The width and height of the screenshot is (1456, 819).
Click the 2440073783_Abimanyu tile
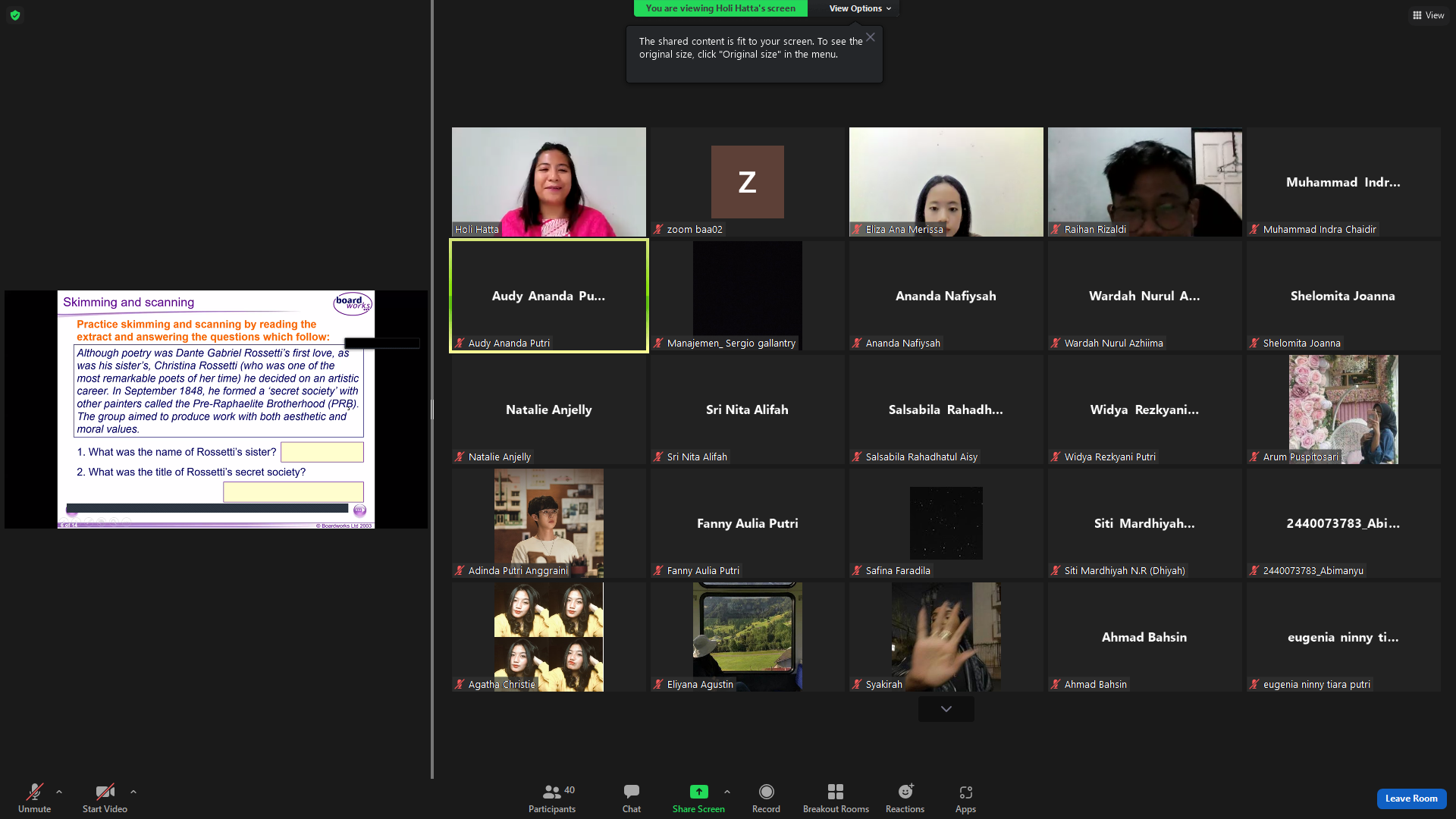[x=1344, y=523]
